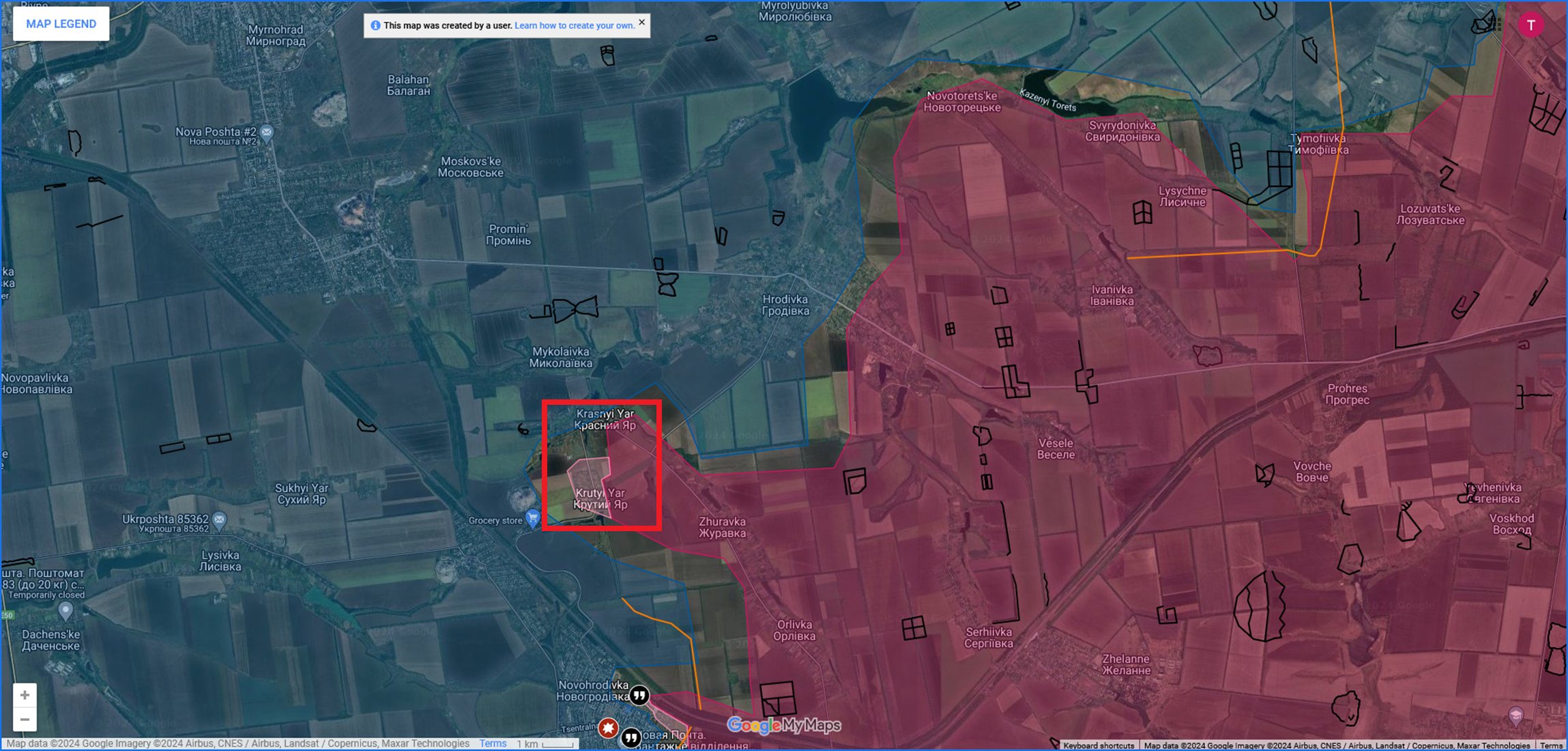Click the Grocery store shopping cart marker
The height and width of the screenshot is (751, 1568).
(532, 519)
